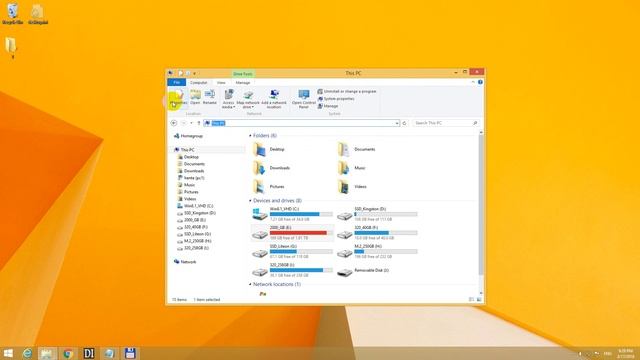Switch to the Manage ribbon tab
Screen dimensions: 640x360
pyautogui.click(x=243, y=82)
